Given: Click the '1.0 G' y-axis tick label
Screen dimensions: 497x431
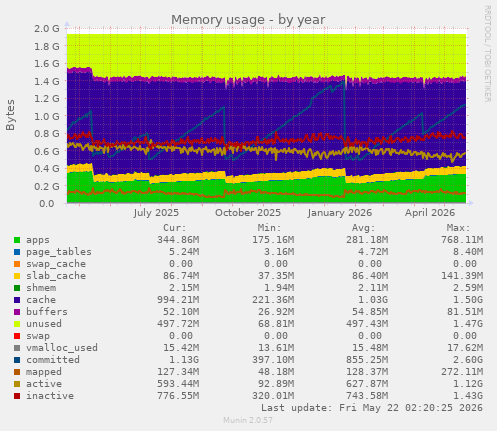Looking at the screenshot, I should (x=47, y=116).
